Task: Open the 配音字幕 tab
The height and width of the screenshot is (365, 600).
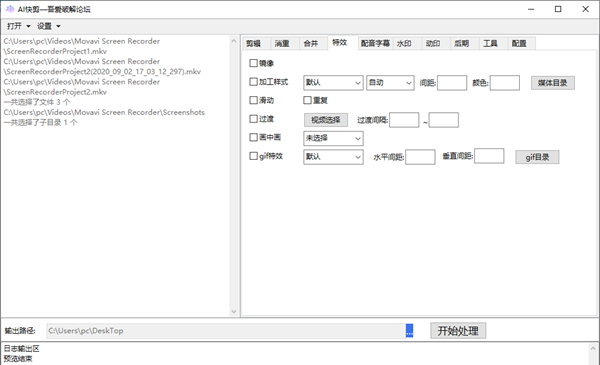Action: point(375,44)
